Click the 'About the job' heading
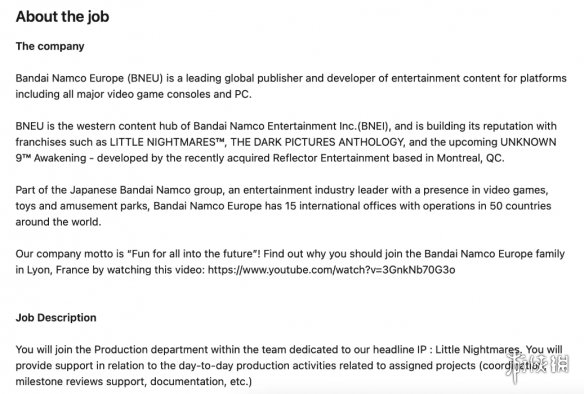This screenshot has width=584, height=394. point(62,17)
